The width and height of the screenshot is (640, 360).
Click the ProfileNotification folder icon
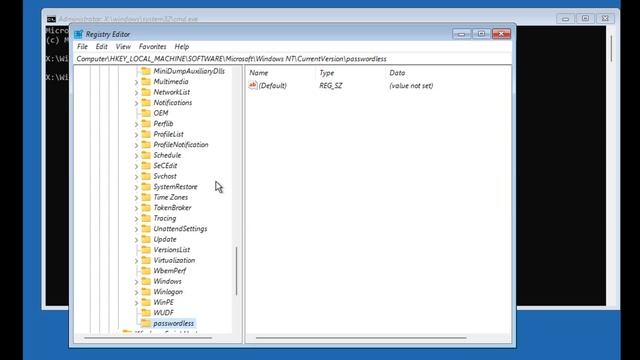(x=146, y=144)
